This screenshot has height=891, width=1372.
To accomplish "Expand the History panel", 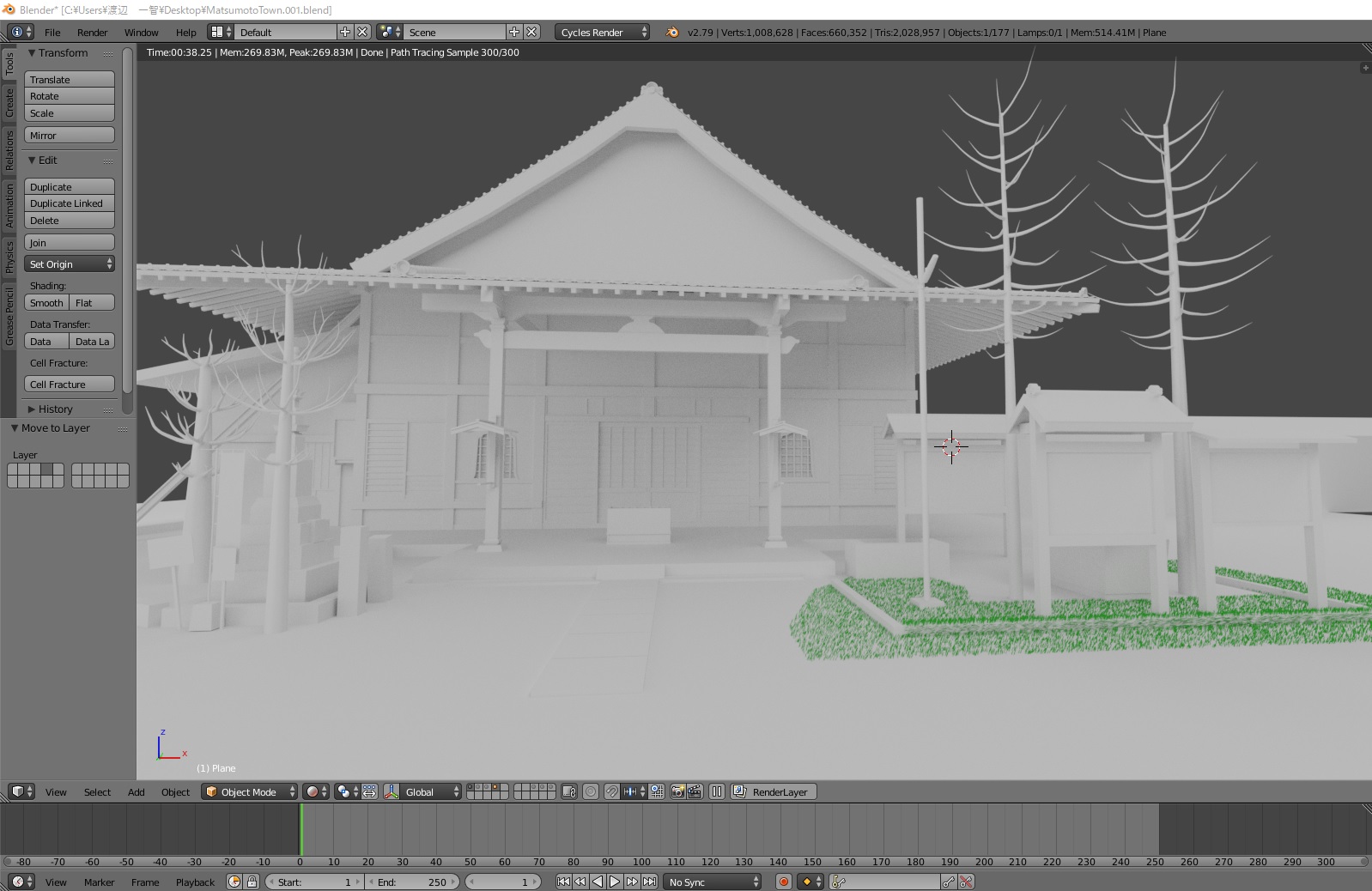I will (55, 409).
